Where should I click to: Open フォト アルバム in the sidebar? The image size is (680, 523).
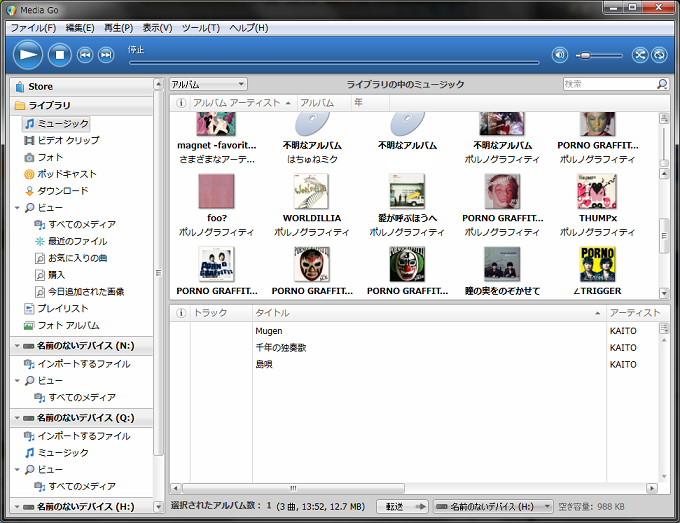click(x=62, y=326)
